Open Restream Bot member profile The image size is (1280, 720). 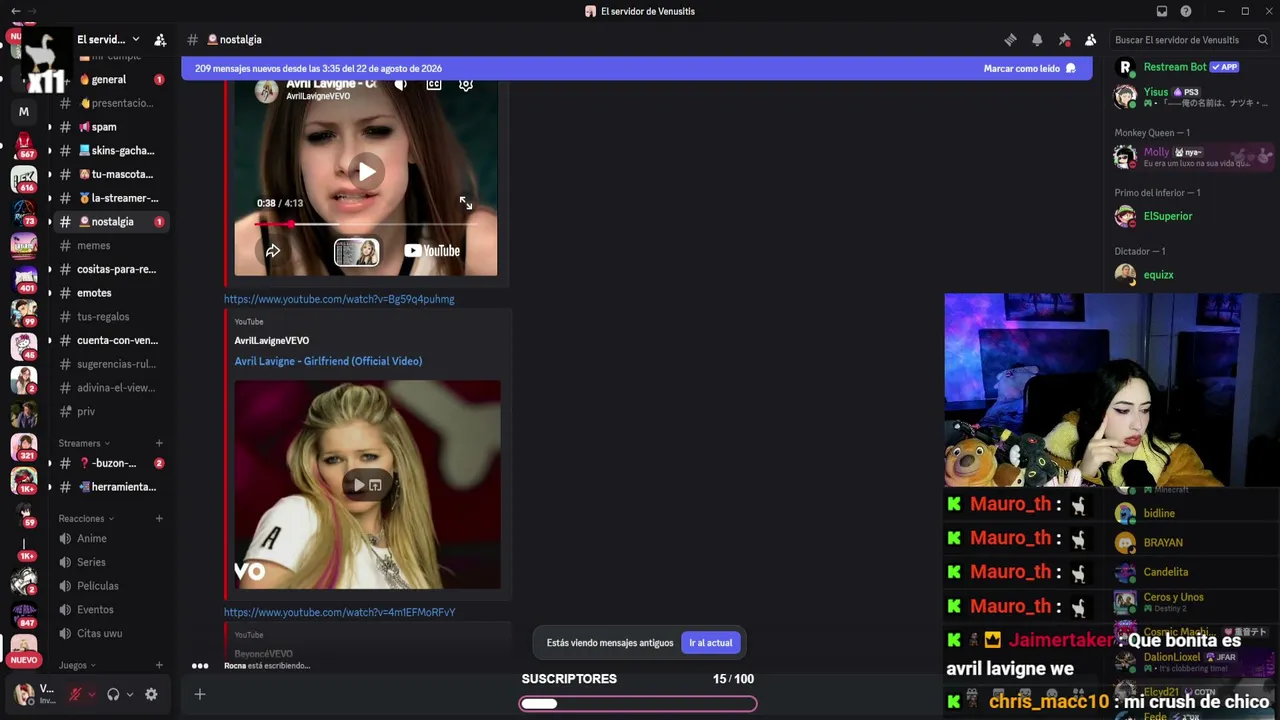point(1190,67)
